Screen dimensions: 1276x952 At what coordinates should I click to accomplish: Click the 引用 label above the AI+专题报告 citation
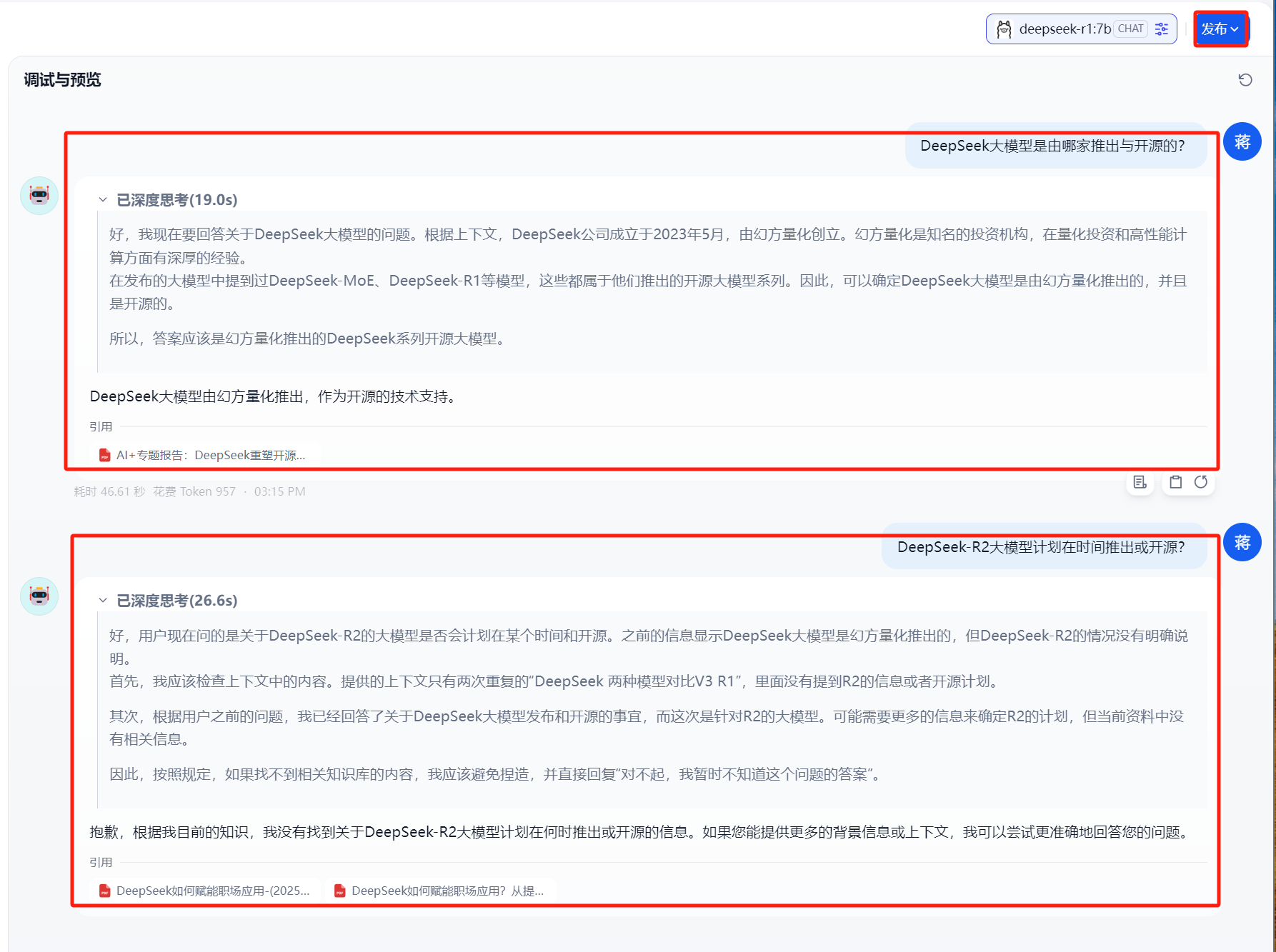101,426
